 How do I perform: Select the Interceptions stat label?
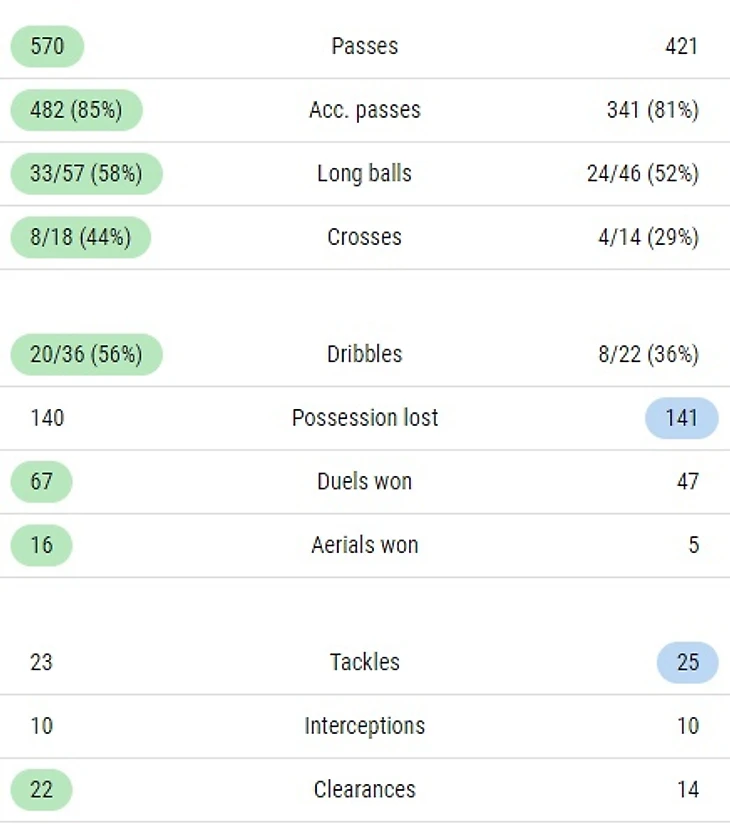[x=365, y=726]
